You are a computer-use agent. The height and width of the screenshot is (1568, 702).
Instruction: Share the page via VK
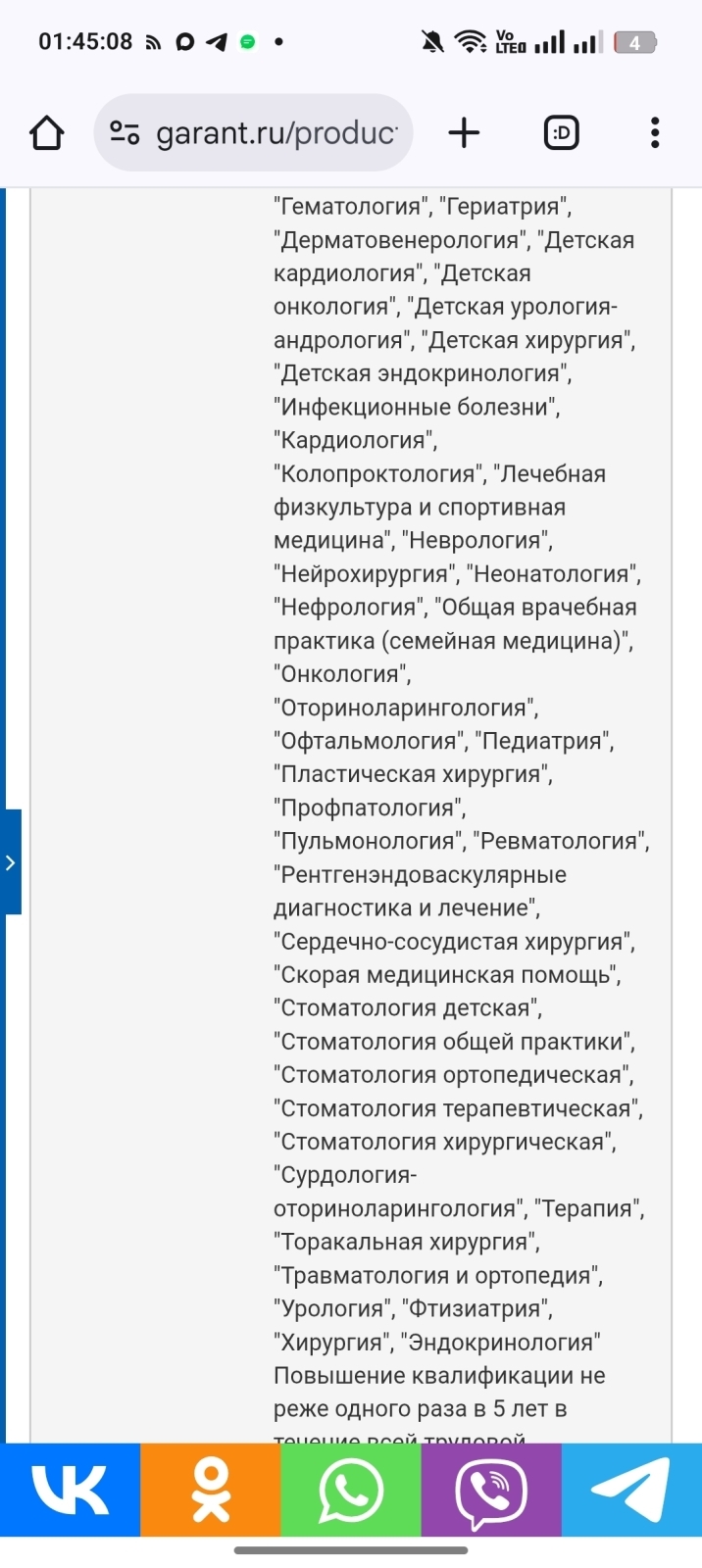tap(70, 1490)
